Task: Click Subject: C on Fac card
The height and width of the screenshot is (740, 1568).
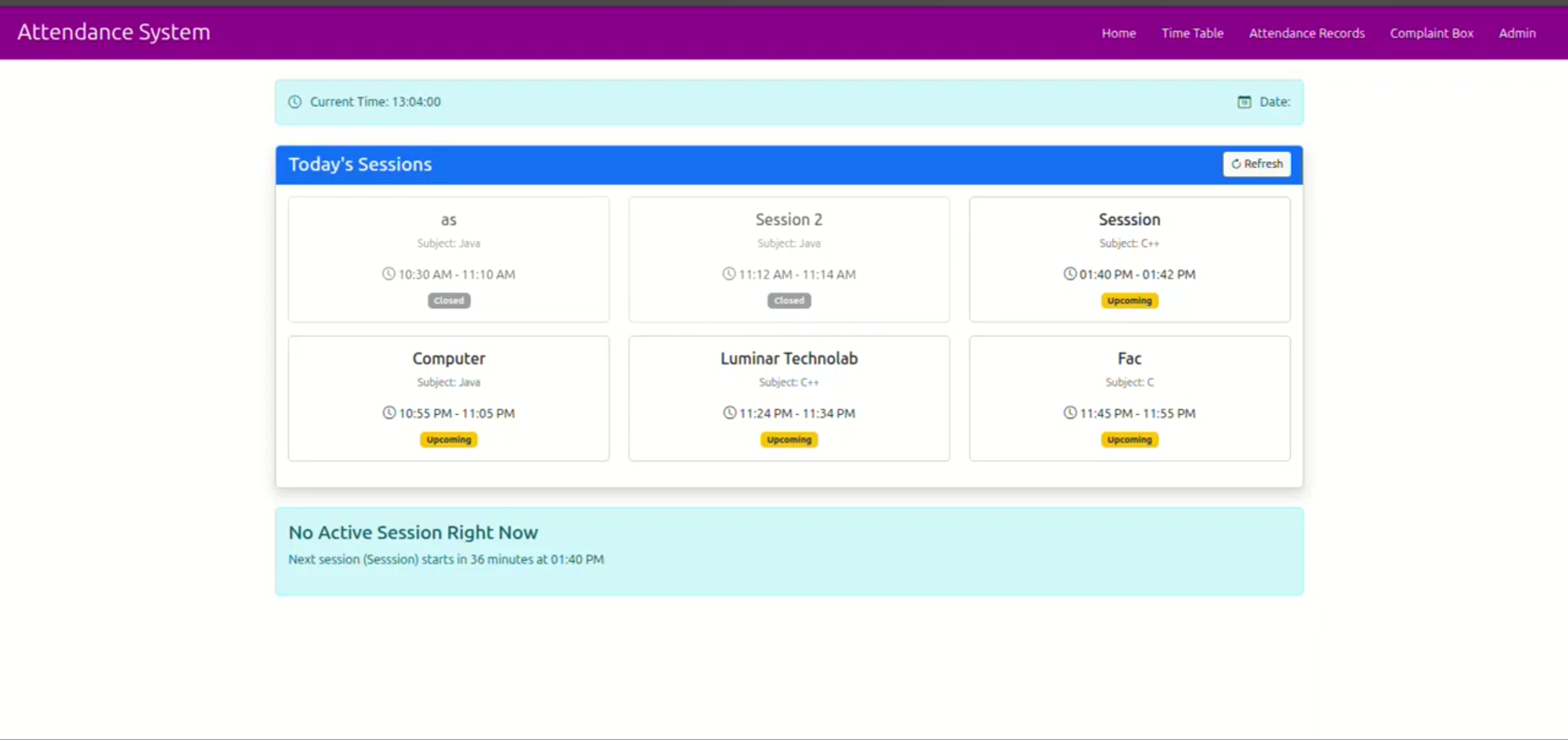Action: point(1129,382)
